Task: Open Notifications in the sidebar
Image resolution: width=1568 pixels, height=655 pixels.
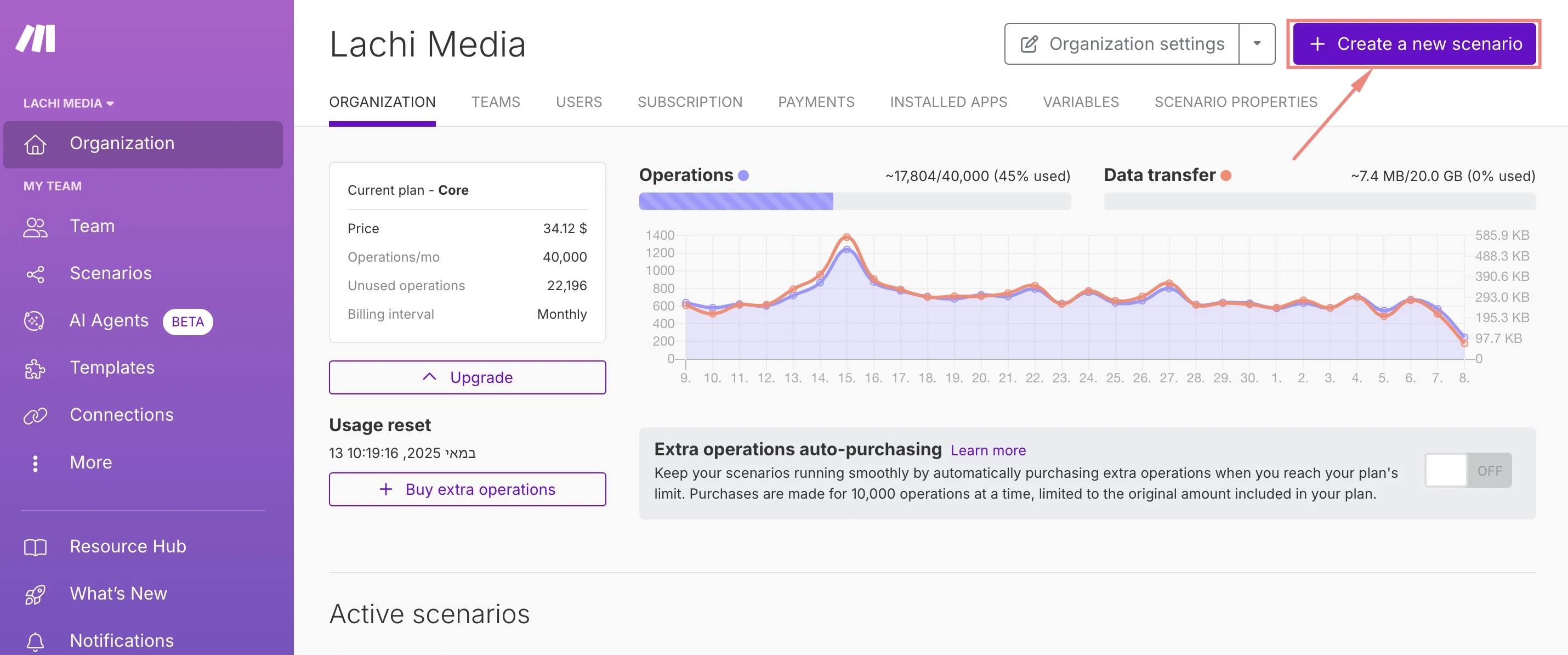Action: click(143, 641)
